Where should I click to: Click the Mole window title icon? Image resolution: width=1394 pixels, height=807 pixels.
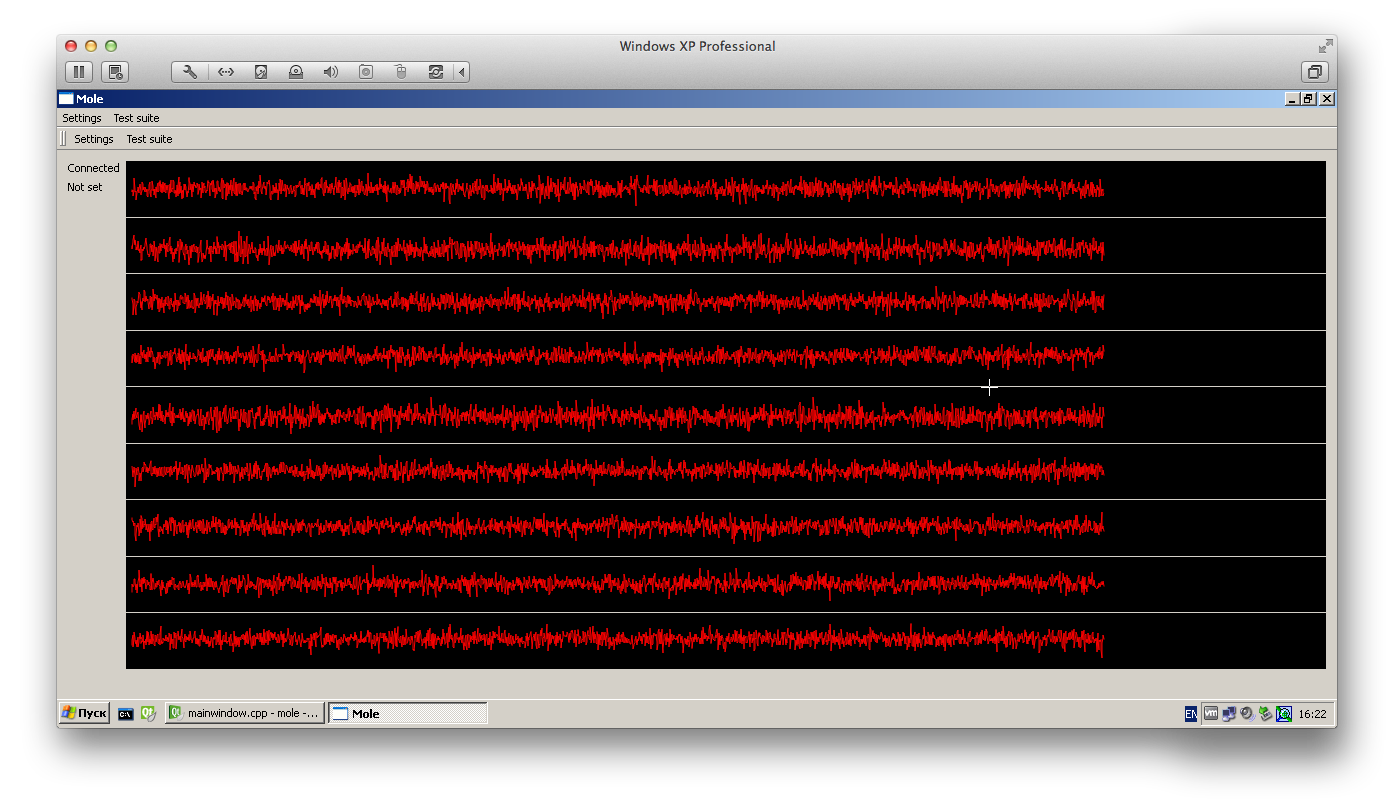(x=66, y=99)
